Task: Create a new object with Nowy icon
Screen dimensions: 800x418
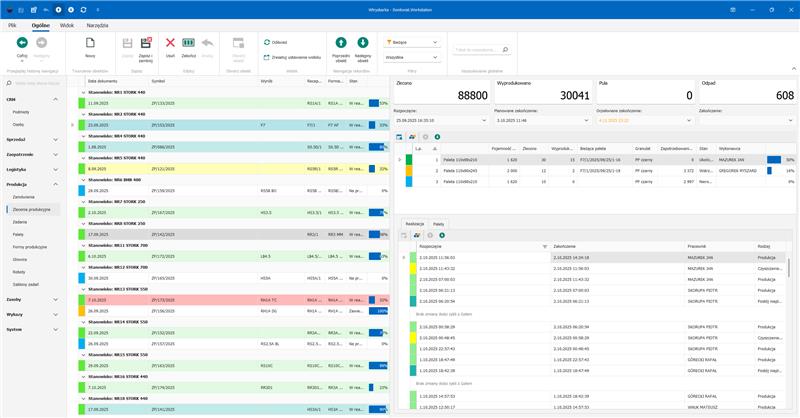Action: click(x=90, y=44)
